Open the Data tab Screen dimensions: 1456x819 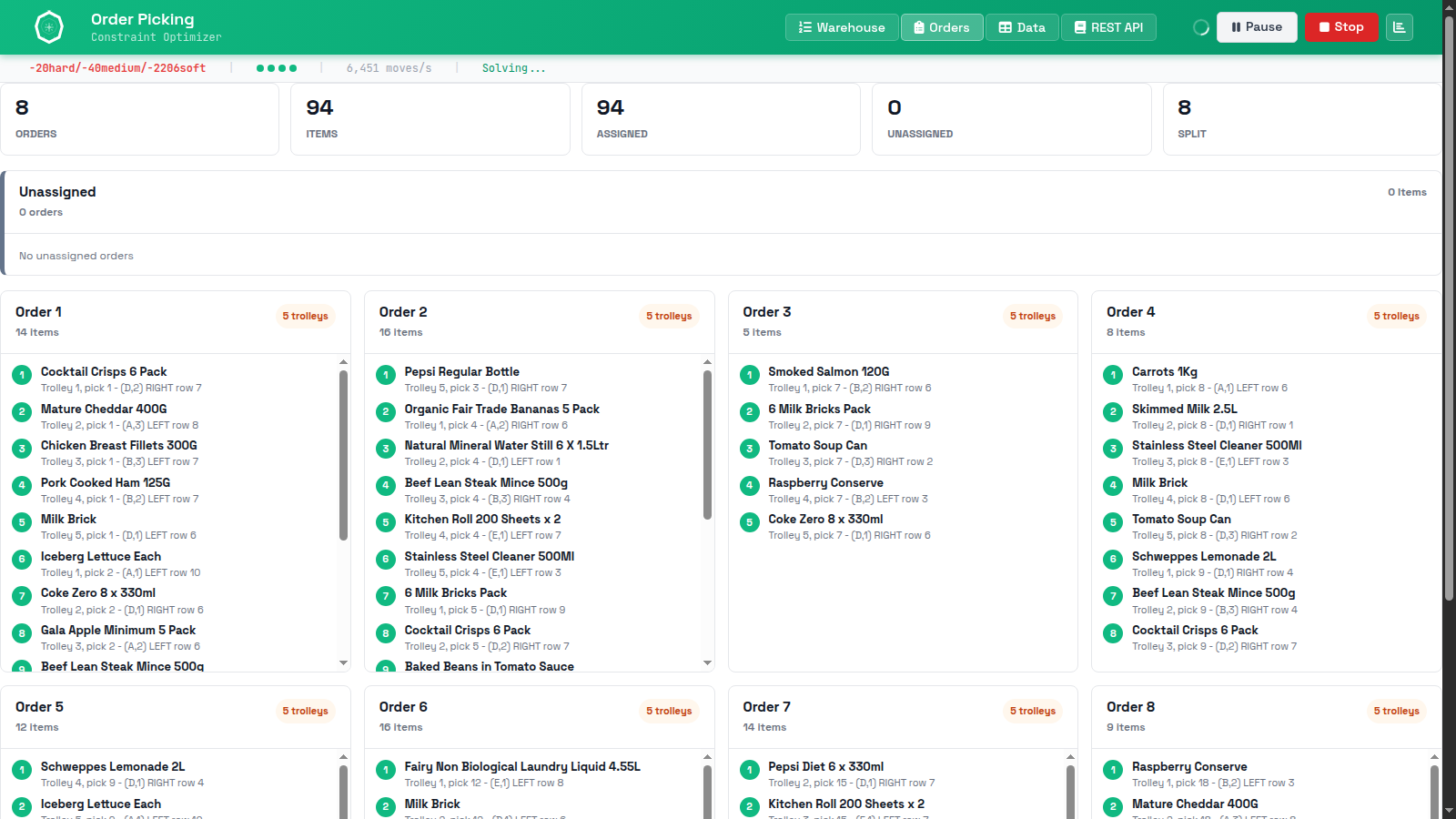coord(1022,27)
